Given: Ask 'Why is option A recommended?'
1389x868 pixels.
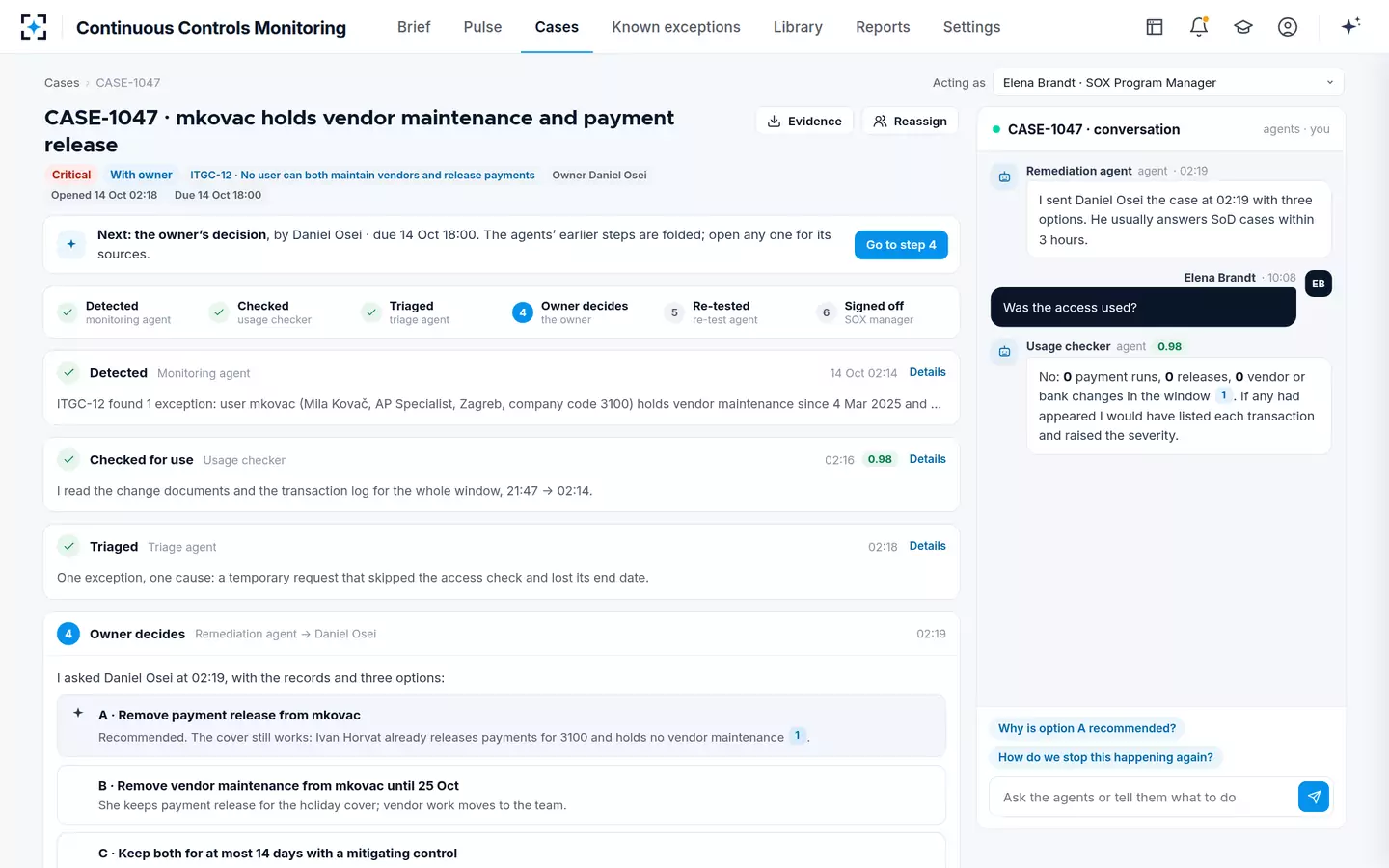Looking at the screenshot, I should pyautogui.click(x=1087, y=728).
